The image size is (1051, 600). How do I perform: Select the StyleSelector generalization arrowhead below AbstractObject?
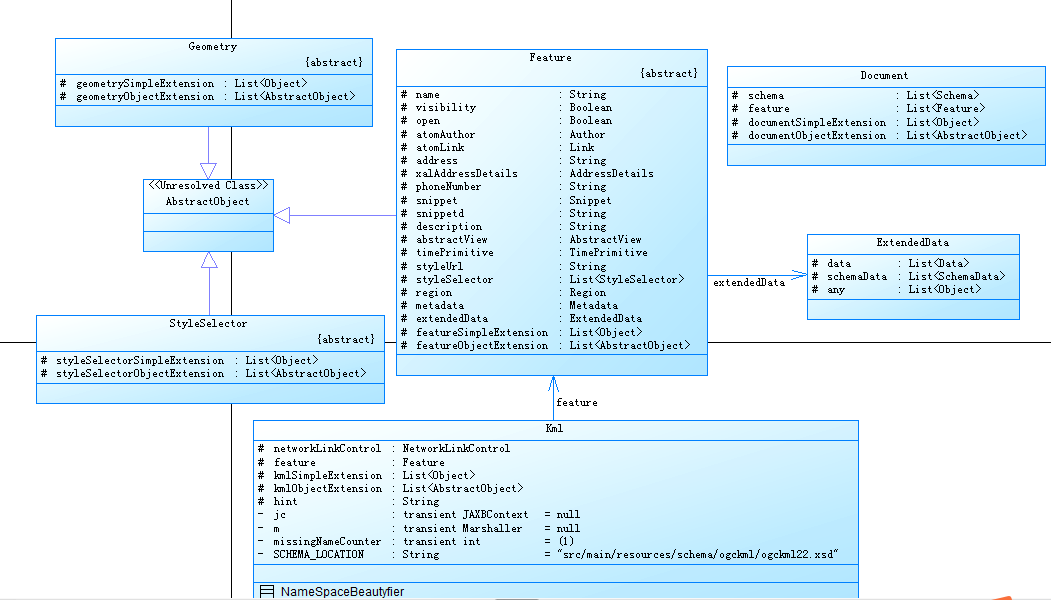(x=209, y=260)
